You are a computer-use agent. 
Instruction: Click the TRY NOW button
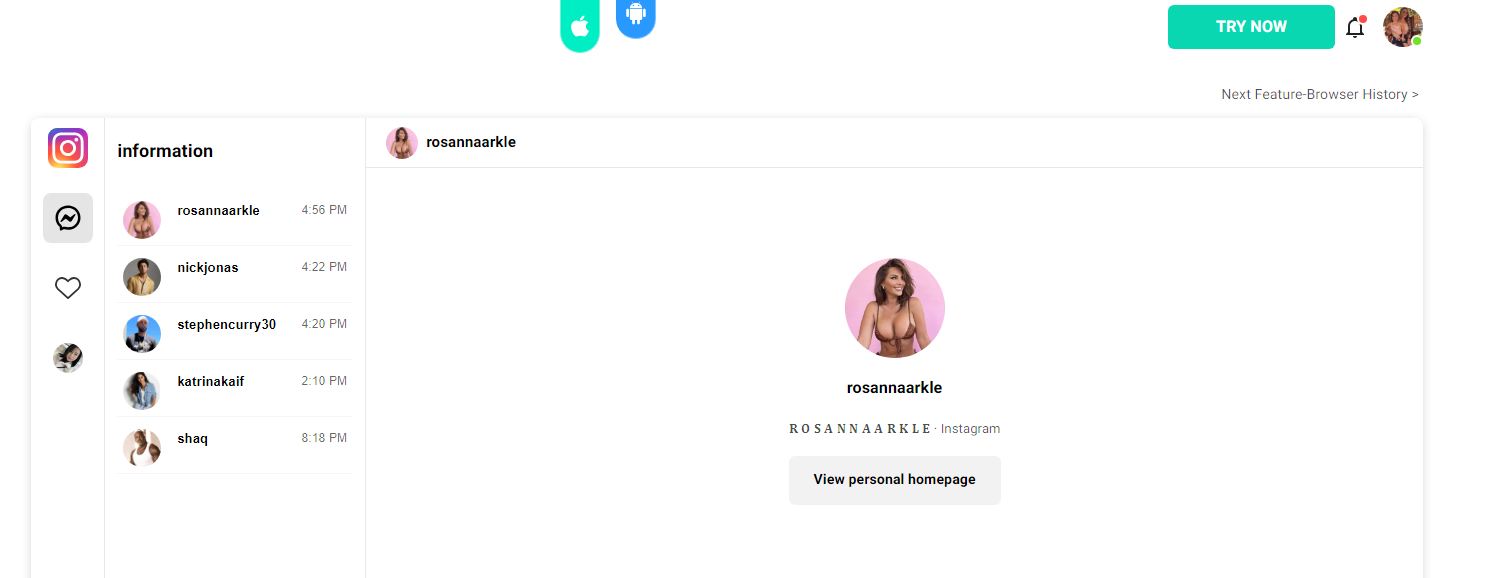pos(1251,27)
